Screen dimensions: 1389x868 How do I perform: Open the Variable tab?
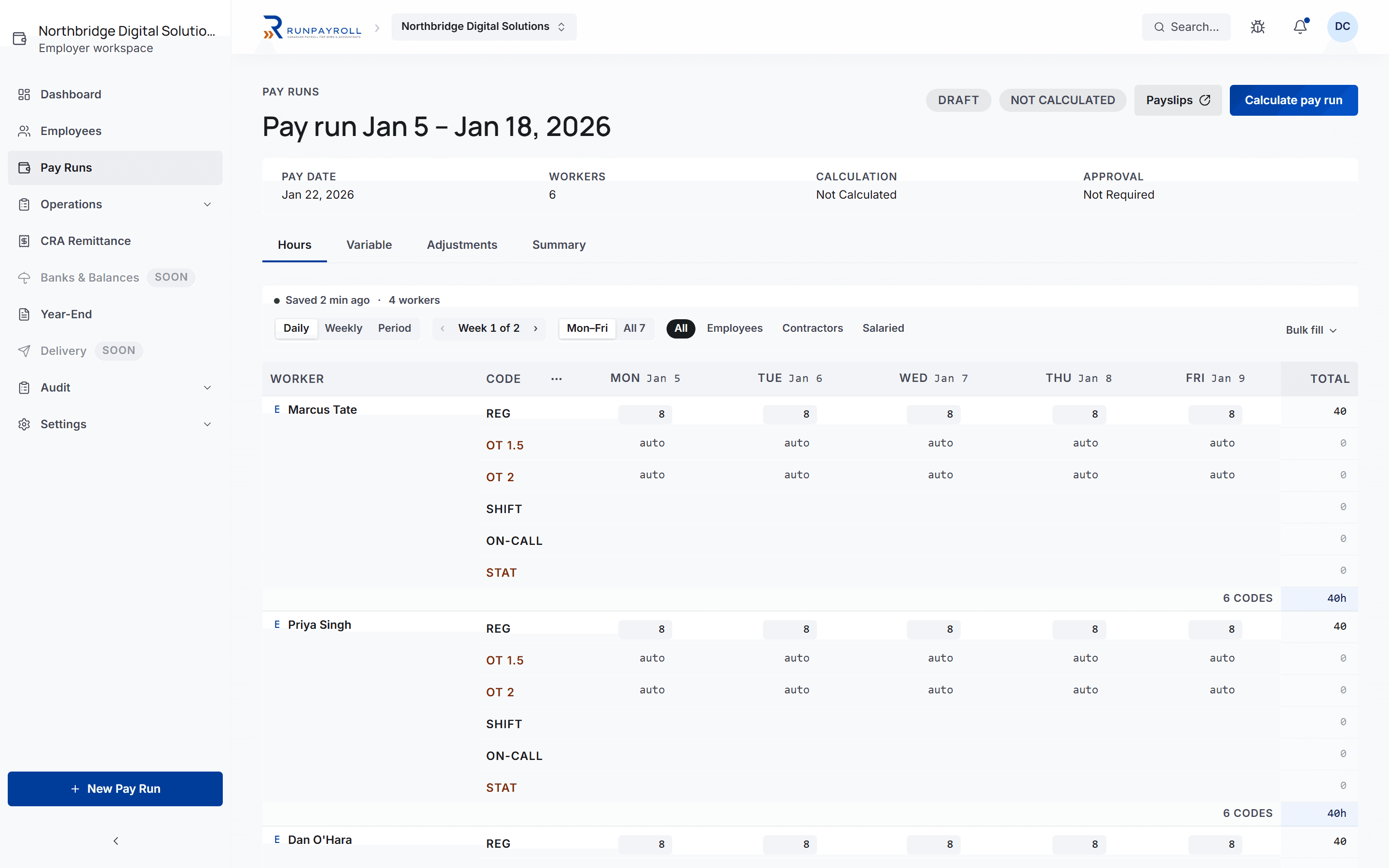(369, 245)
